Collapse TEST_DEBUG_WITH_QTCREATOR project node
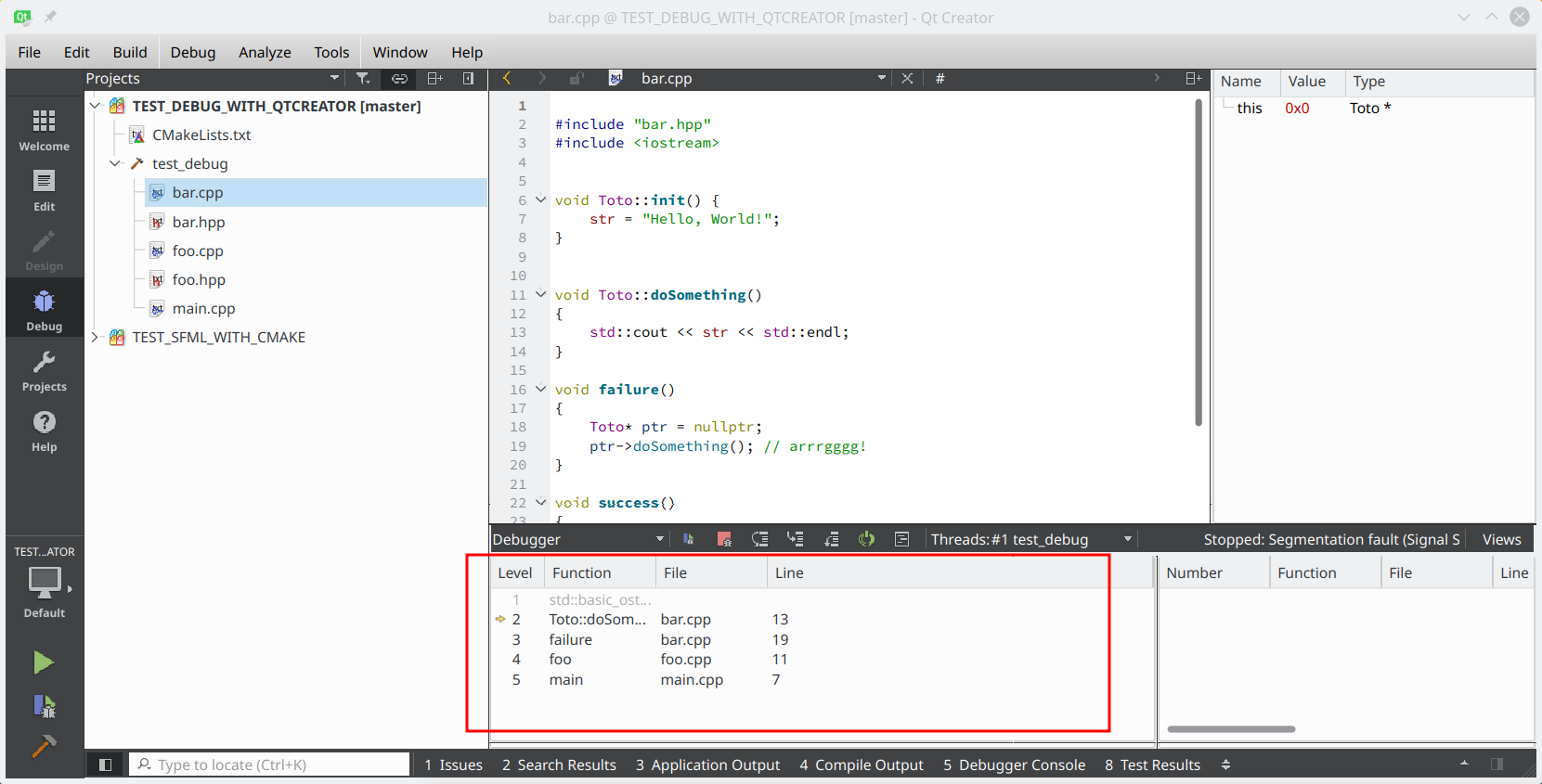 [x=95, y=106]
